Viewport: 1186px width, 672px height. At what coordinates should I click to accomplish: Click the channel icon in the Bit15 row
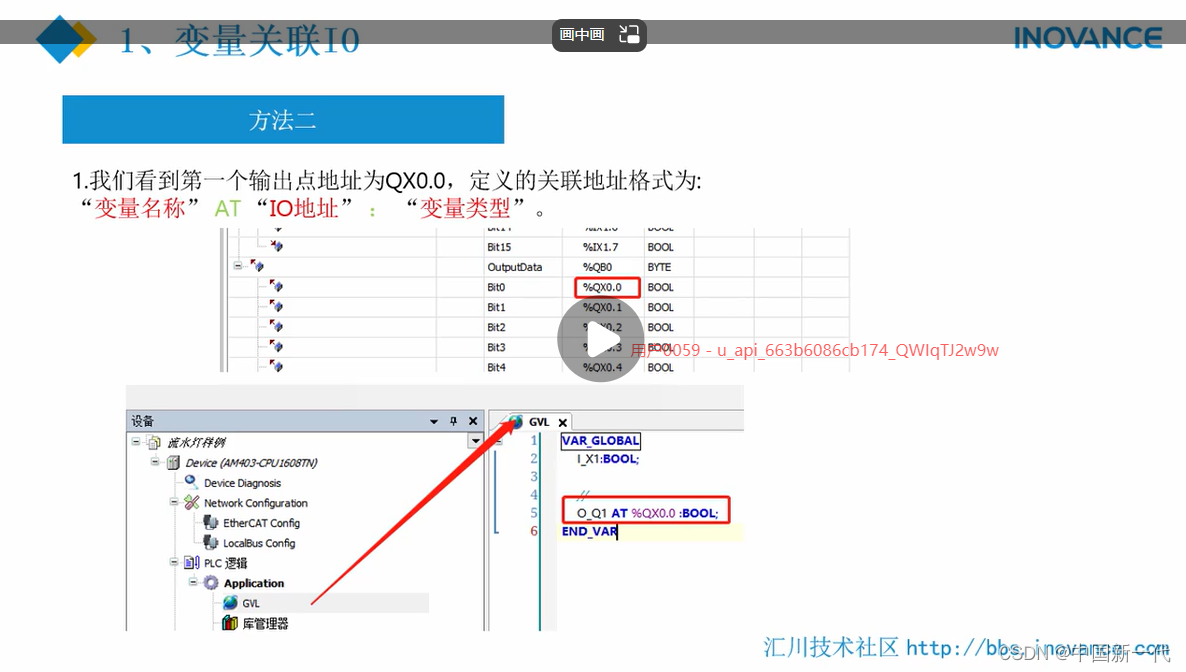point(276,245)
